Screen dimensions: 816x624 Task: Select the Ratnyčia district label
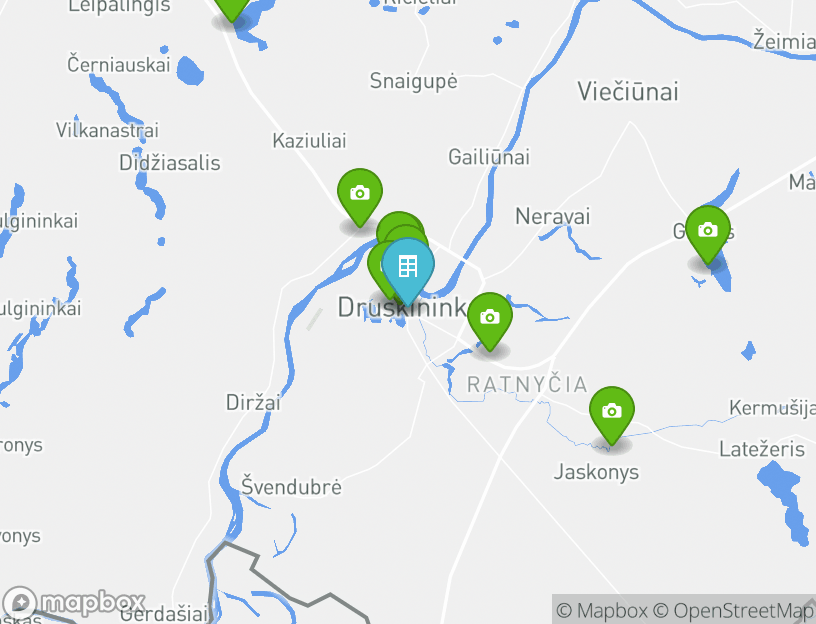[527, 385]
